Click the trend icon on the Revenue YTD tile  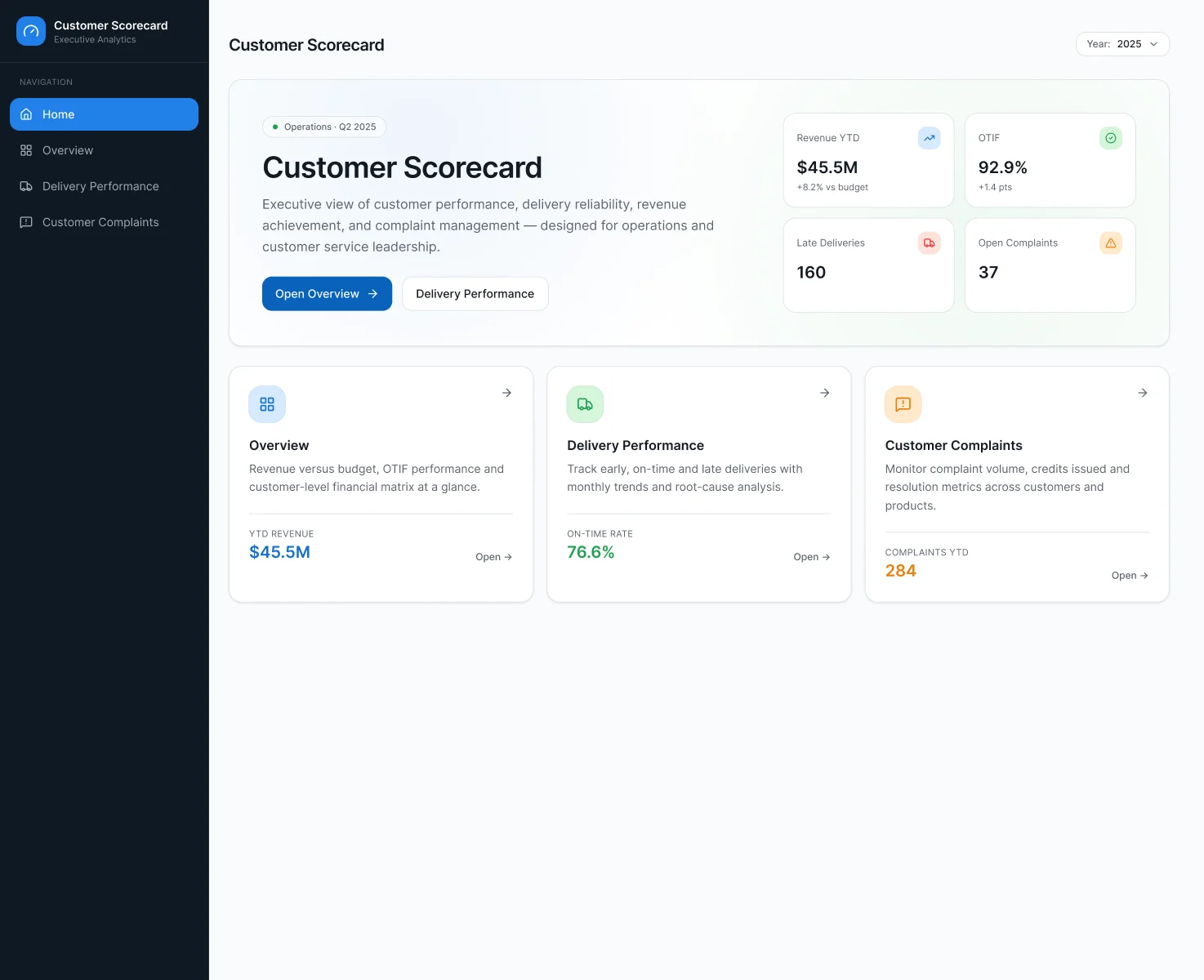point(929,138)
